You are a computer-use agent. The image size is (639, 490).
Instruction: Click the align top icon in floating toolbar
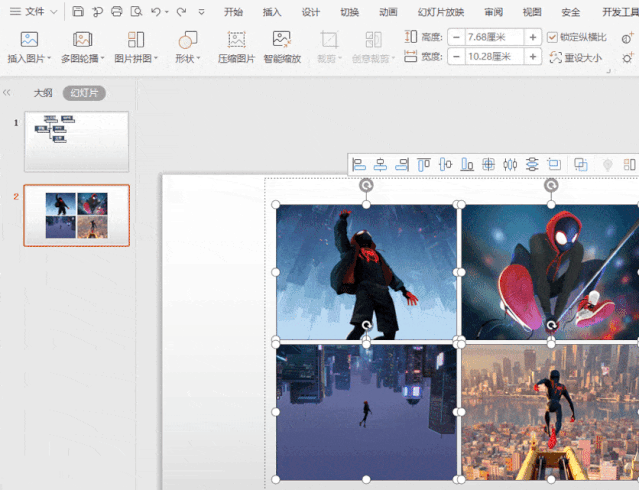424,165
